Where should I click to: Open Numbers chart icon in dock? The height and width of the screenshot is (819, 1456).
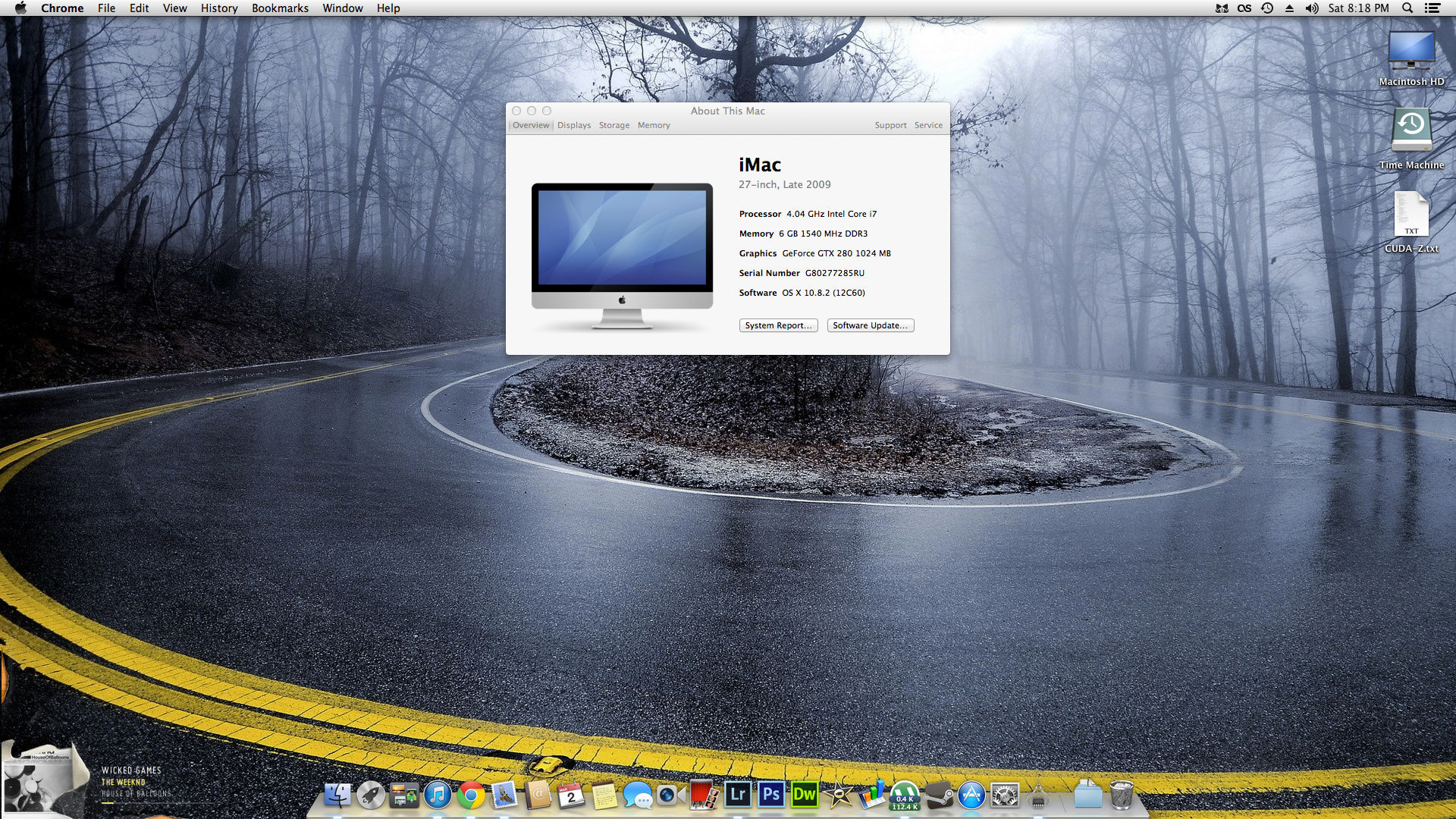[871, 795]
